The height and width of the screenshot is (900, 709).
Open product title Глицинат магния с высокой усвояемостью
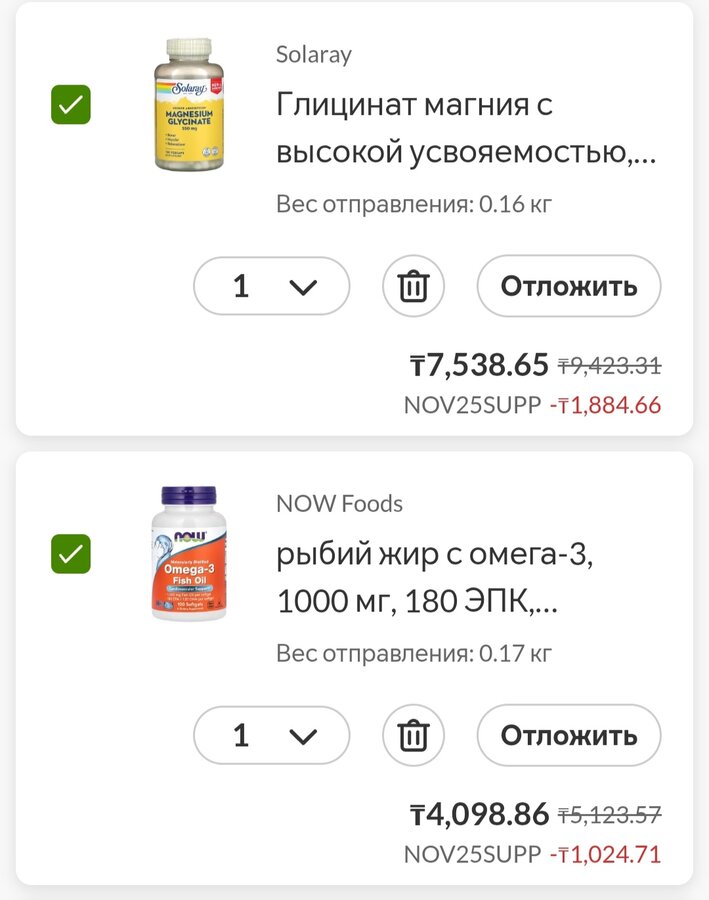(x=466, y=129)
